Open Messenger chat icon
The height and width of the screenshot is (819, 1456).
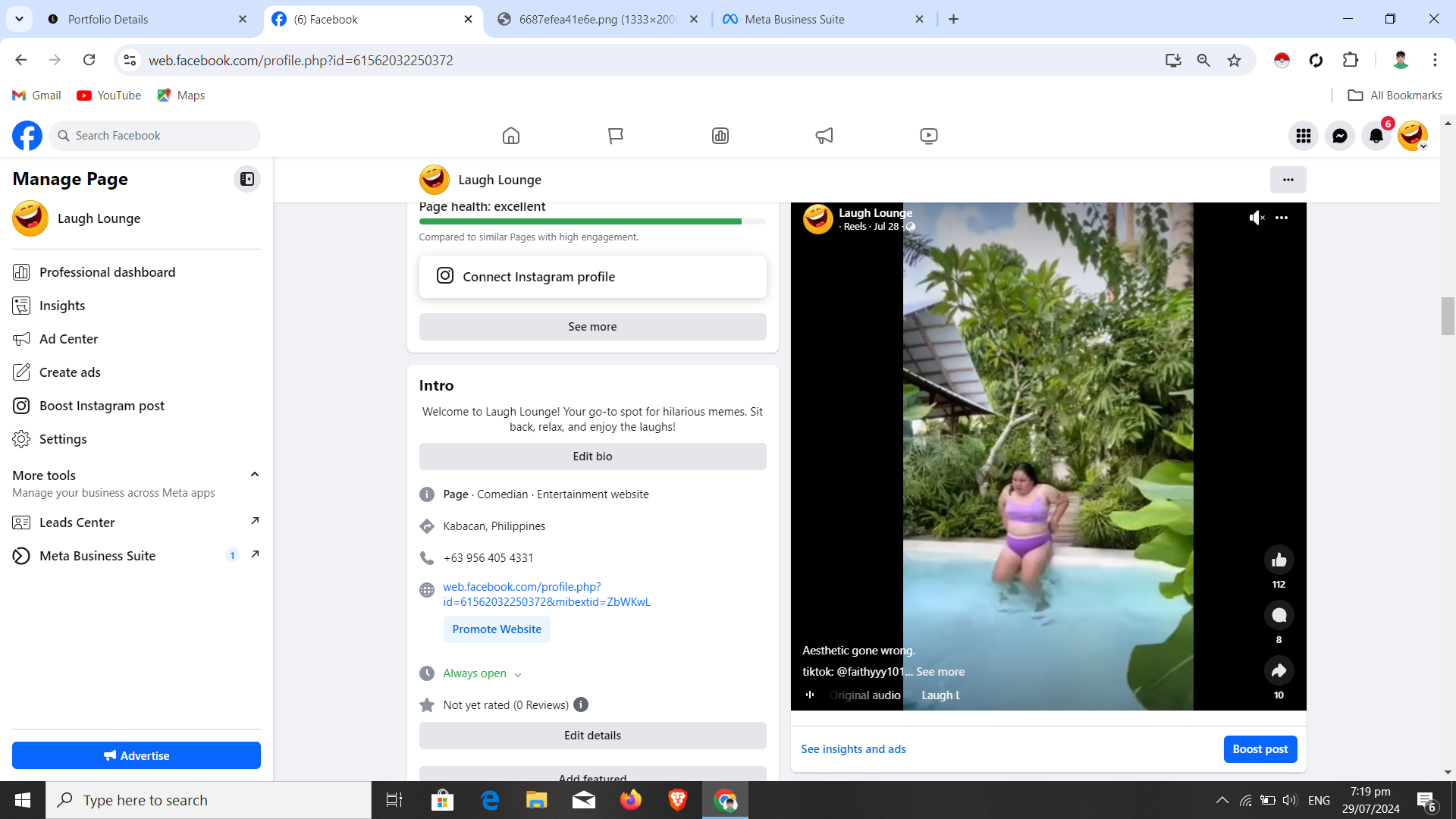tap(1339, 136)
